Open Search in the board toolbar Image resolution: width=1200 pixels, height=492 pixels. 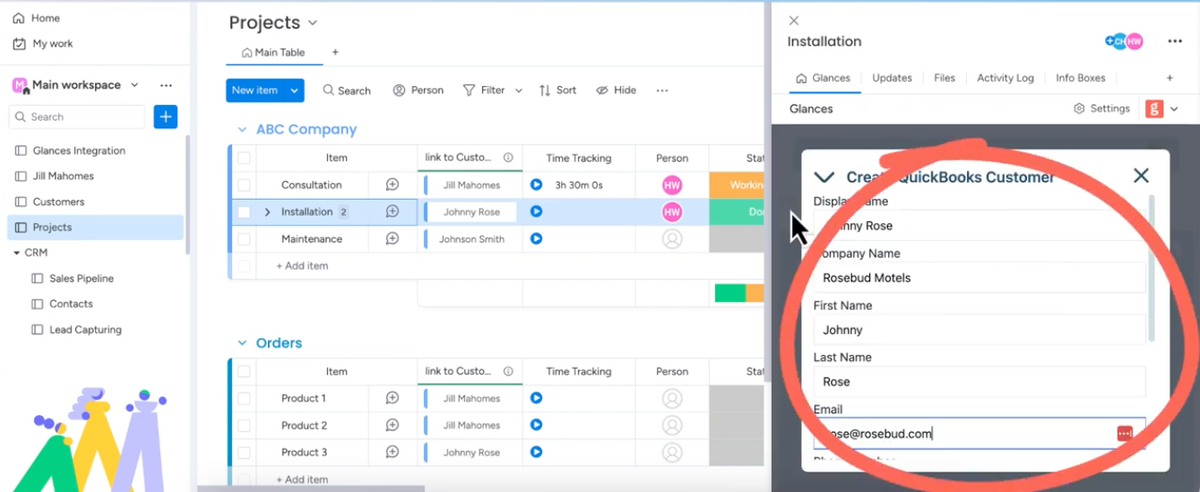[x=346, y=90]
